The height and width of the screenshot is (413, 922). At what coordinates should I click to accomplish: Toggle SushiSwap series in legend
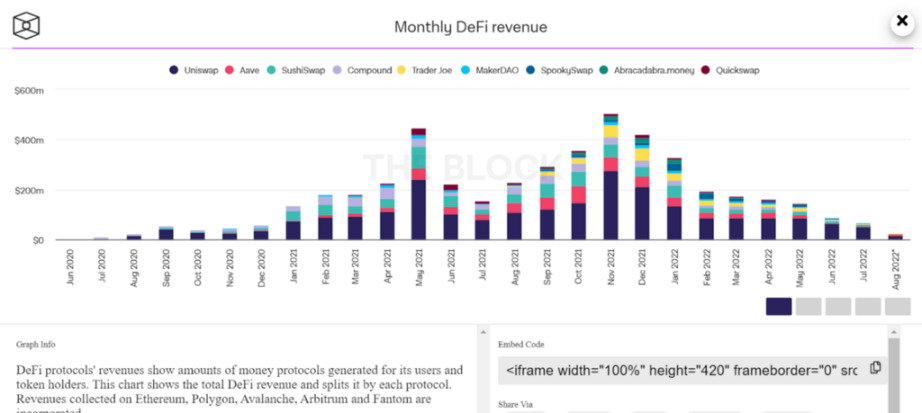pyautogui.click(x=295, y=71)
